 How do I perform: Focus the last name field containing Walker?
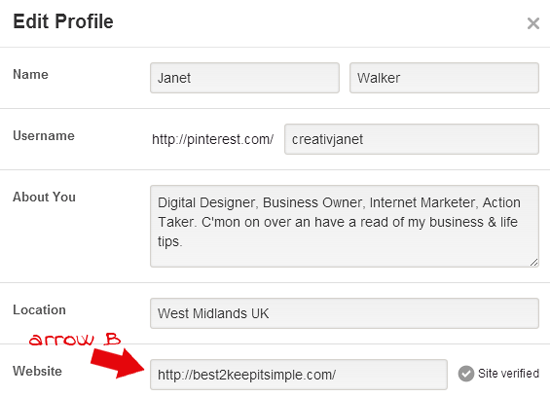click(x=444, y=78)
